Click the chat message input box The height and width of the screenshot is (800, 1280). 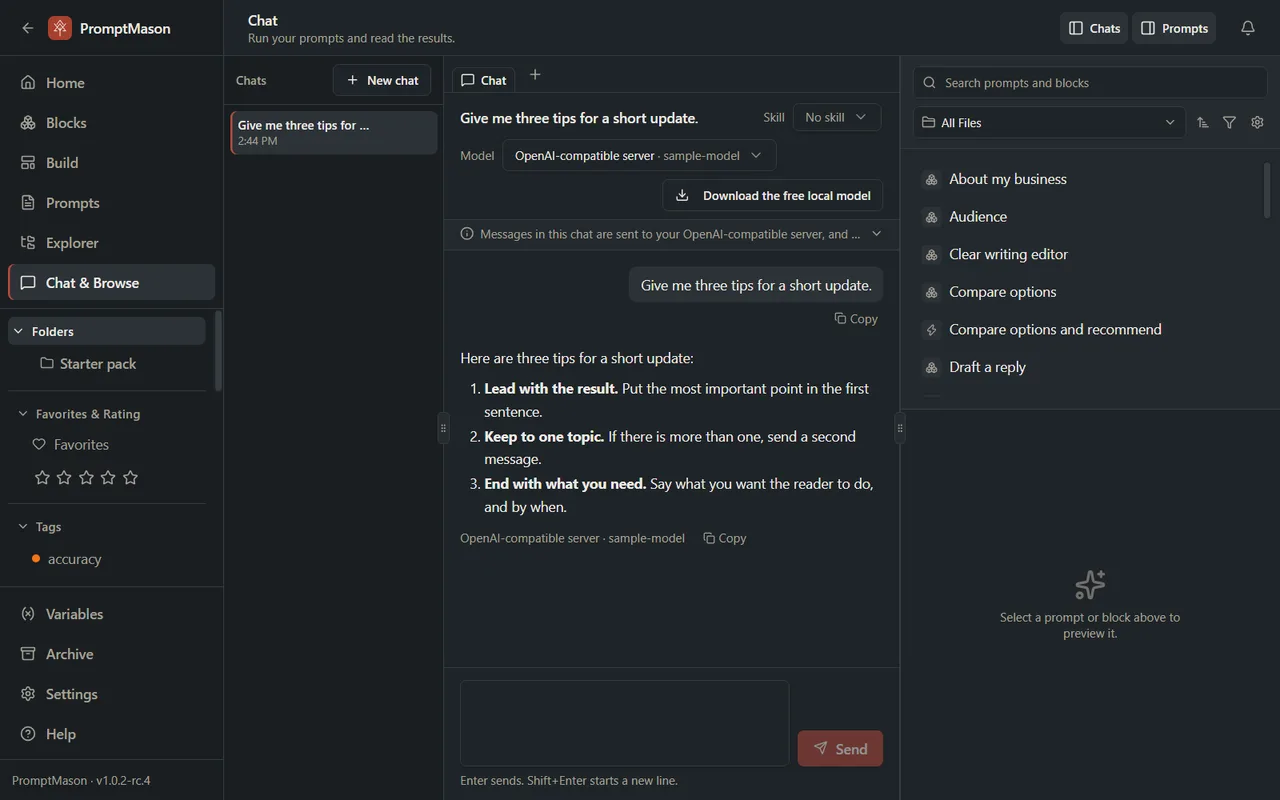click(x=624, y=723)
